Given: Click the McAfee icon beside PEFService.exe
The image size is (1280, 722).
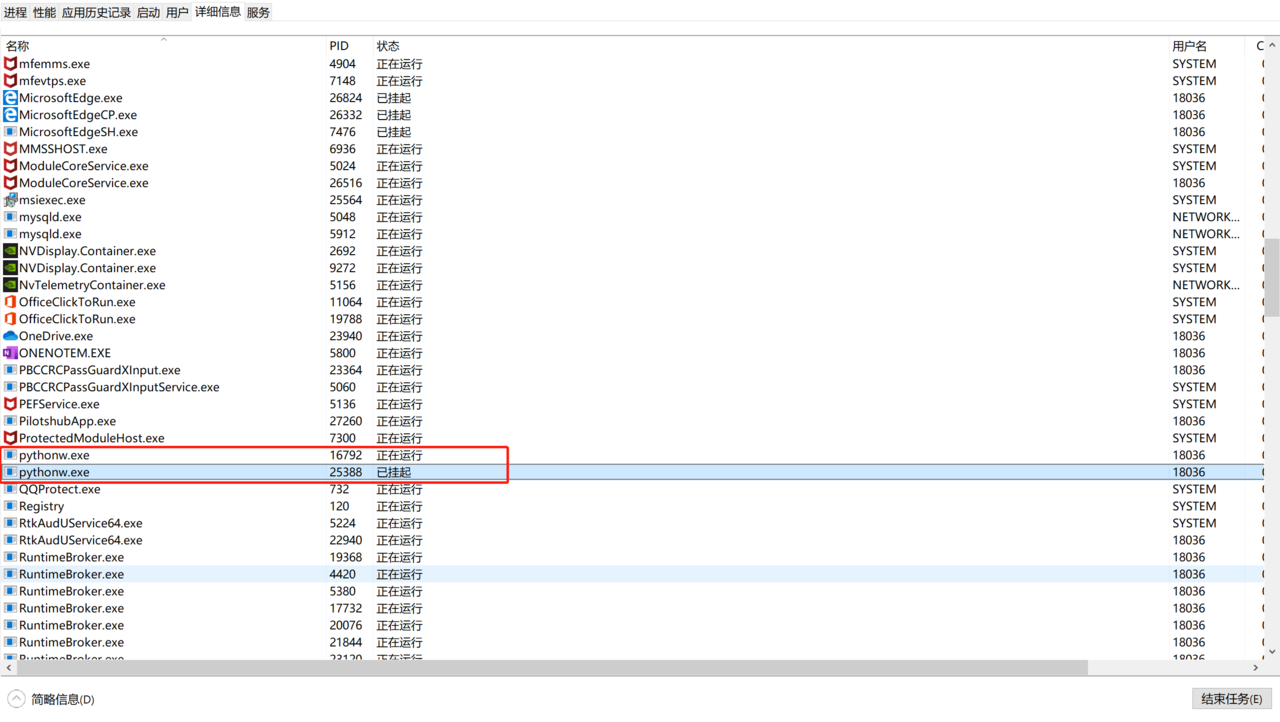Looking at the screenshot, I should coord(10,404).
